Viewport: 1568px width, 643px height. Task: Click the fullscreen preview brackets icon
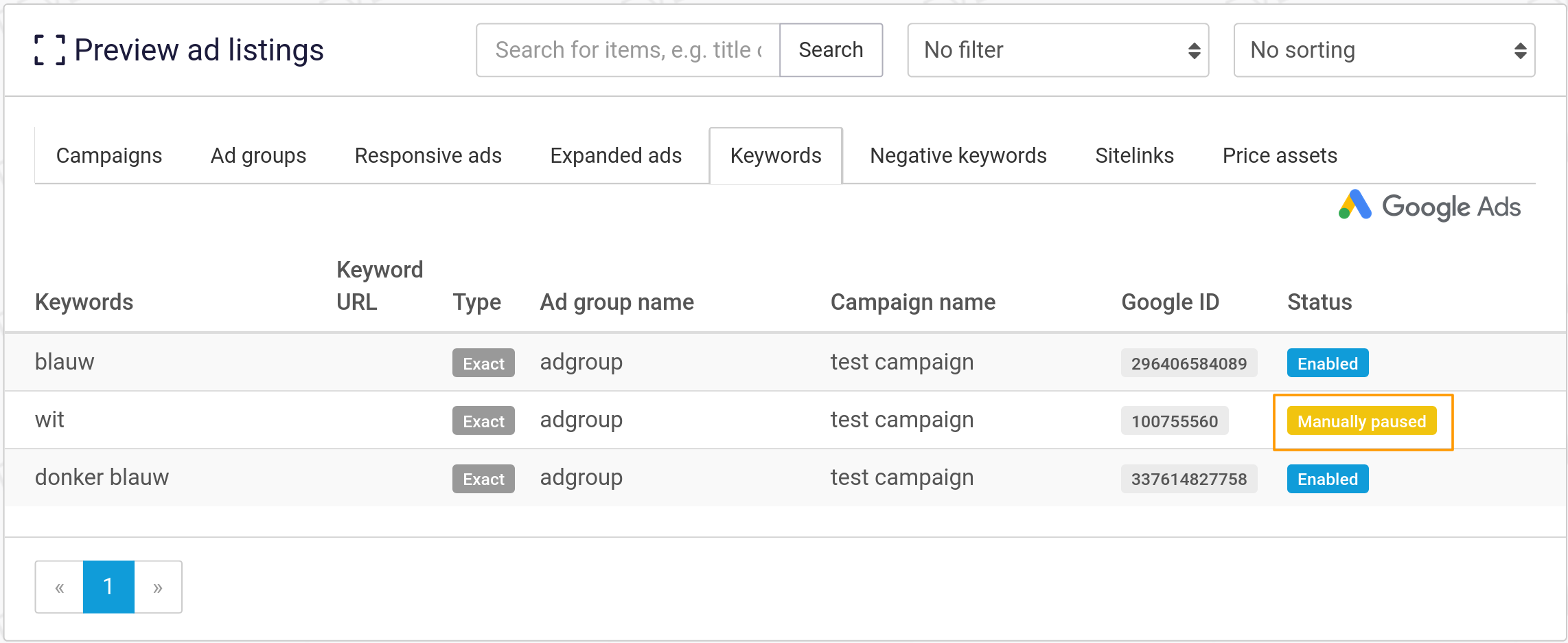(49, 50)
